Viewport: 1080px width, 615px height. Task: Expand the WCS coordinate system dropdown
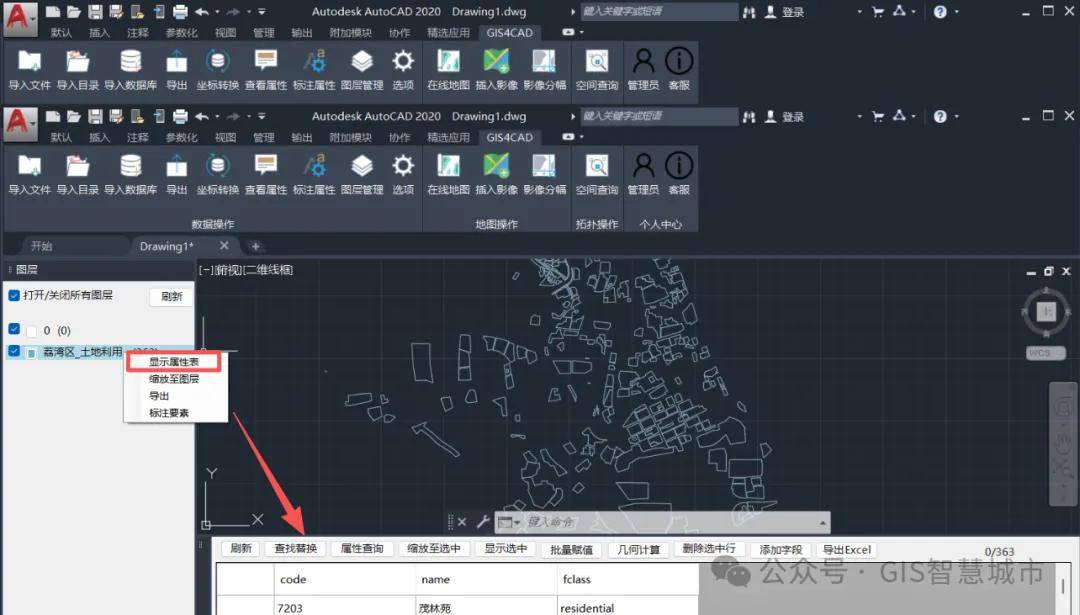tap(1046, 353)
